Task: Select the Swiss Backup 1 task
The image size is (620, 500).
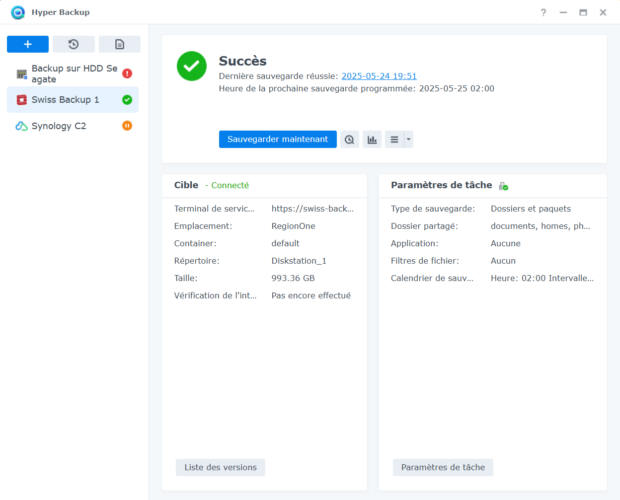Action: tap(73, 100)
